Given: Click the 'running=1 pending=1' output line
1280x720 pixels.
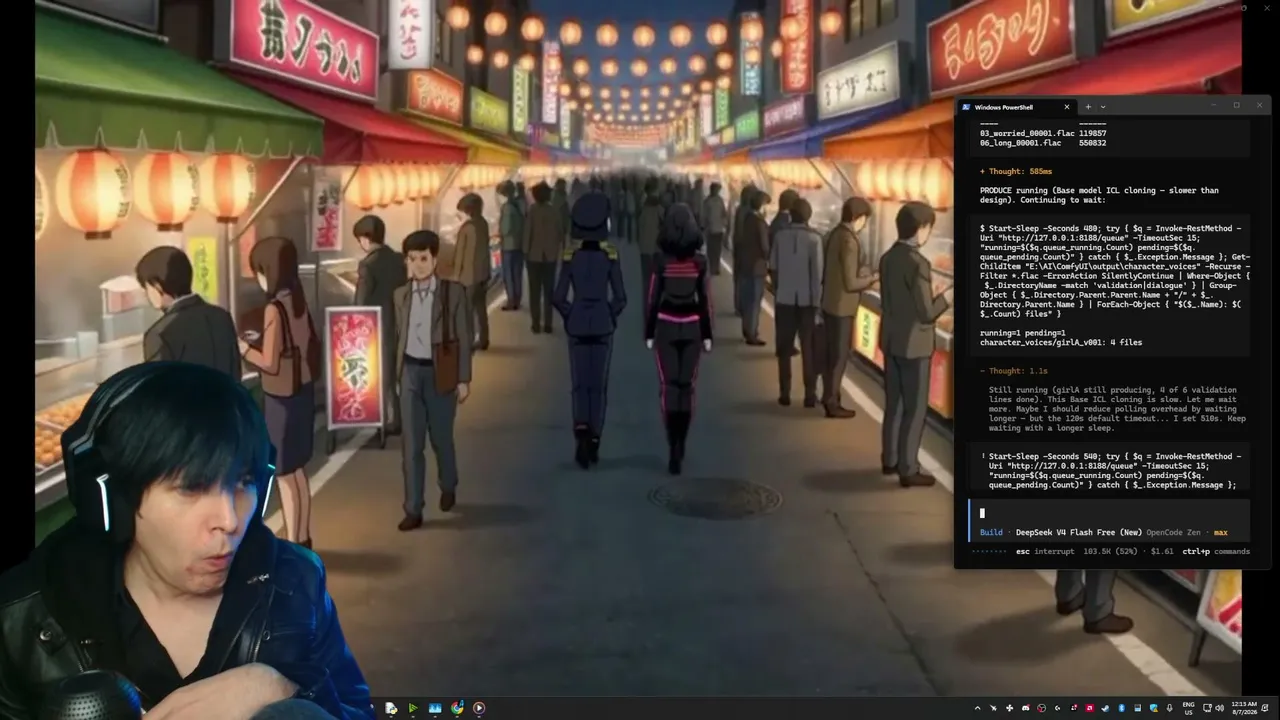Looking at the screenshot, I should [1023, 332].
